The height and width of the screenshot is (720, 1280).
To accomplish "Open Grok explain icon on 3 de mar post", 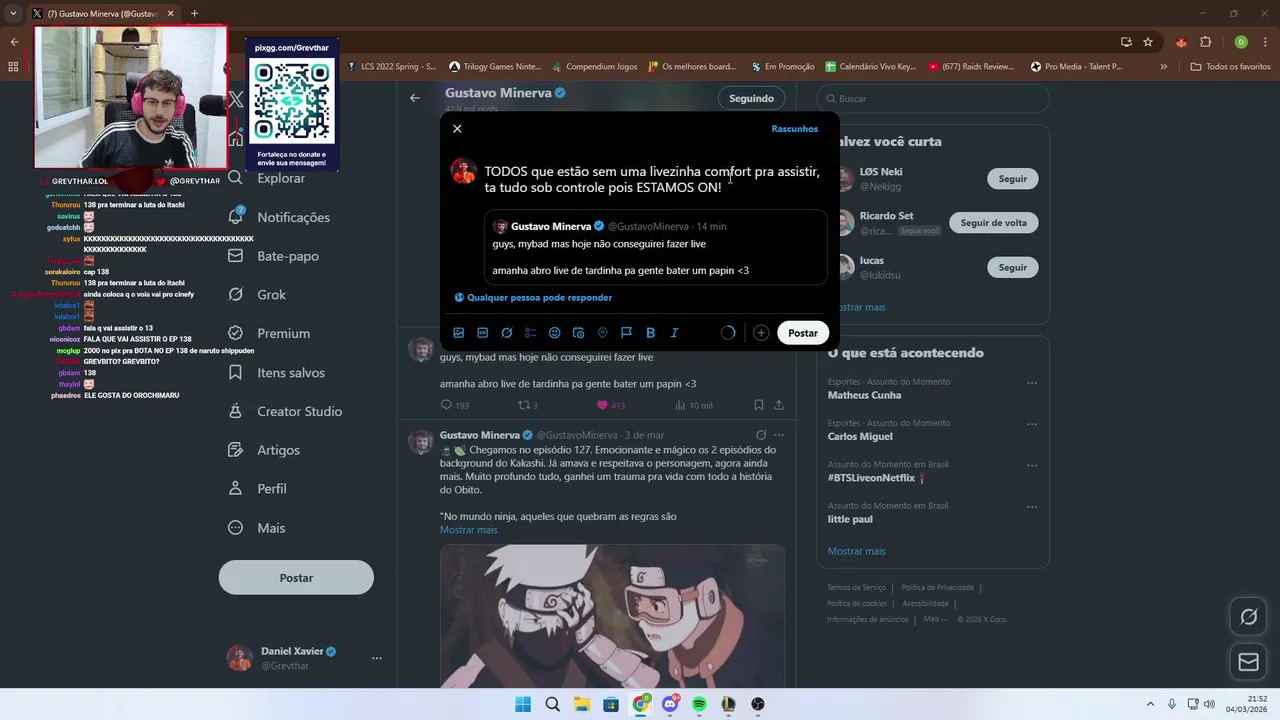I will pos(761,436).
